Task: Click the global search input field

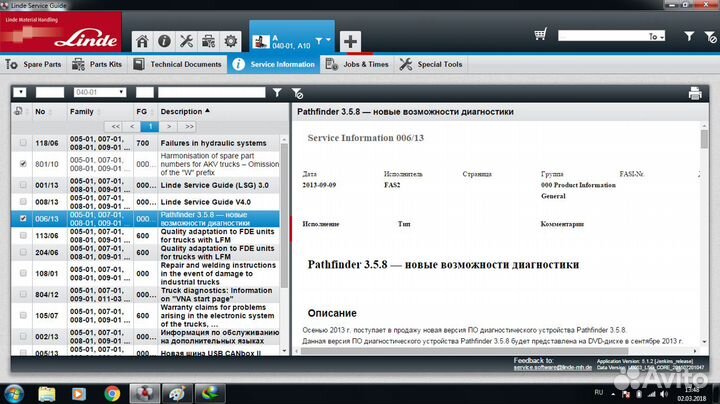Action: [x=603, y=36]
